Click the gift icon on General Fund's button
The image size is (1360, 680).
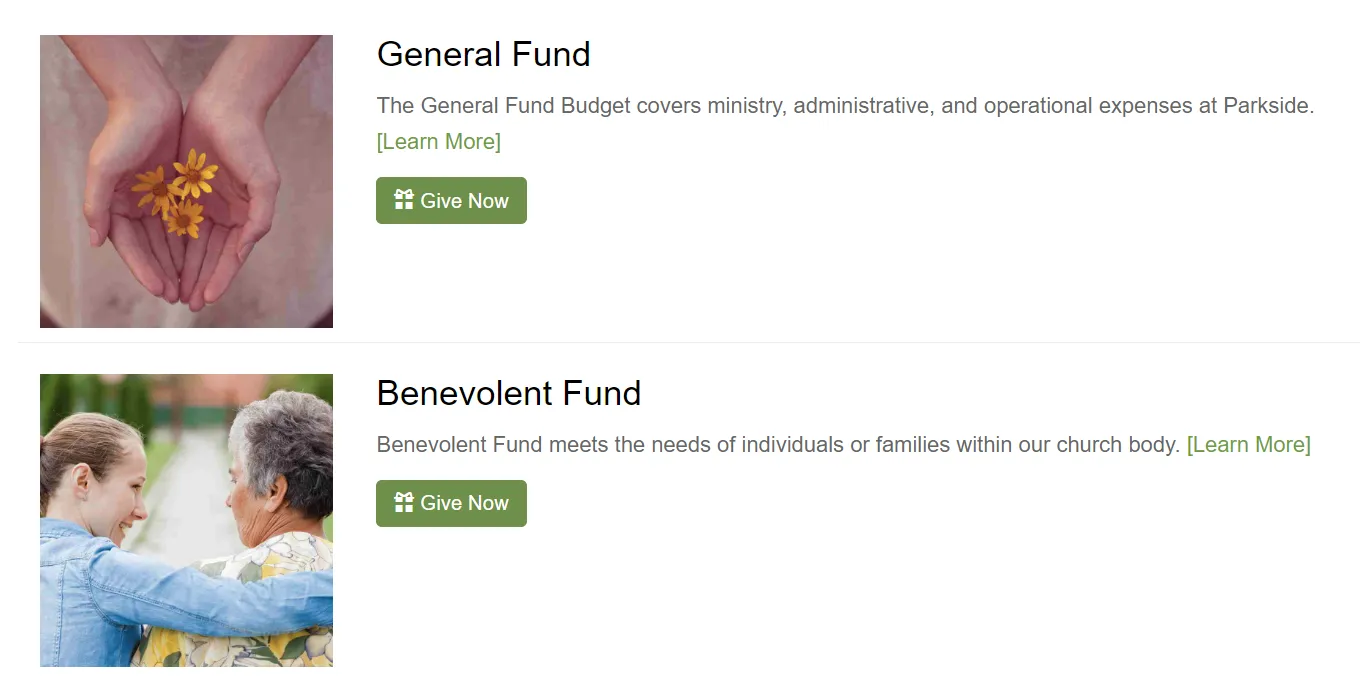tap(404, 200)
